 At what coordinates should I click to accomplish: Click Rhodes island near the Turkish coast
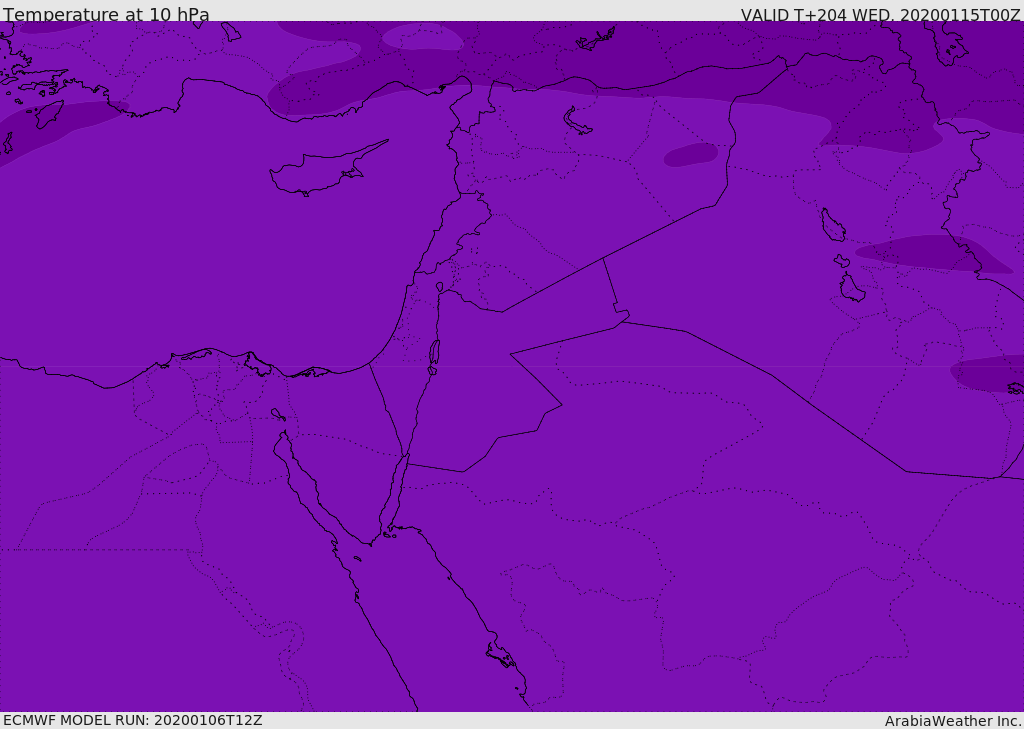(49, 114)
